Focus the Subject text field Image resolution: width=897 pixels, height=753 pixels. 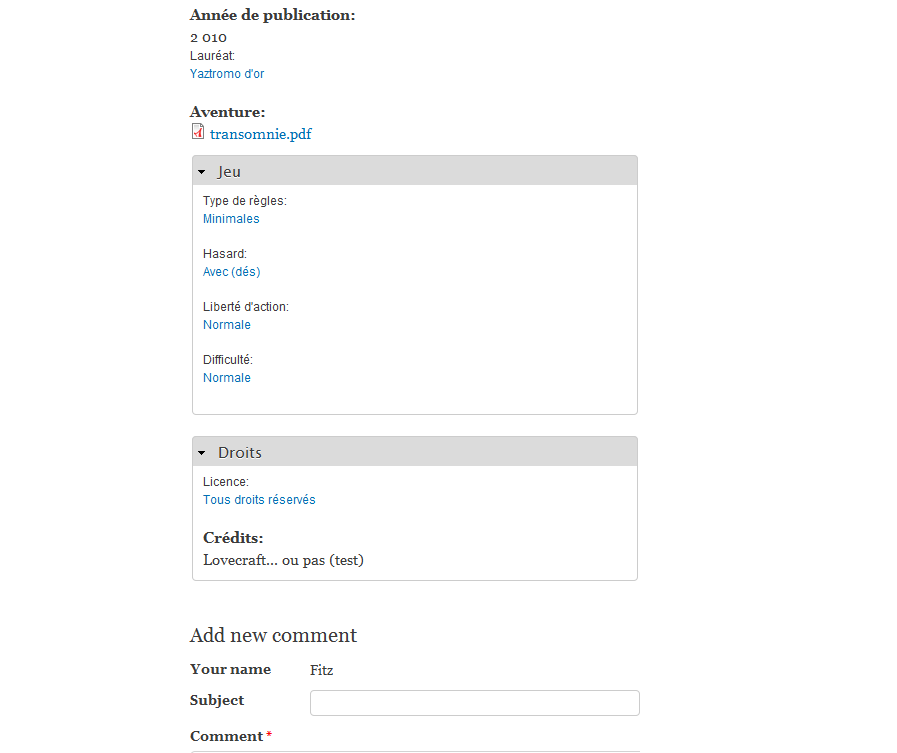tap(474, 703)
